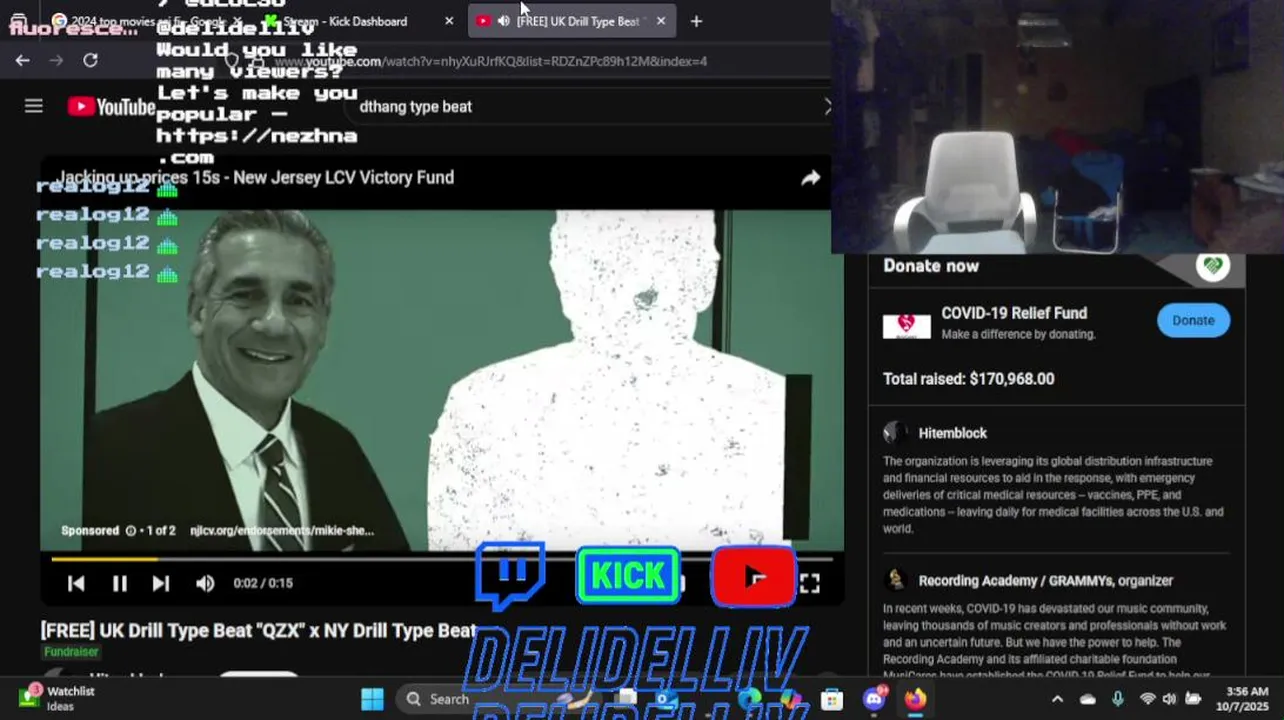
Task: Click the OneDrive cloud tray icon
Action: coord(1088,699)
